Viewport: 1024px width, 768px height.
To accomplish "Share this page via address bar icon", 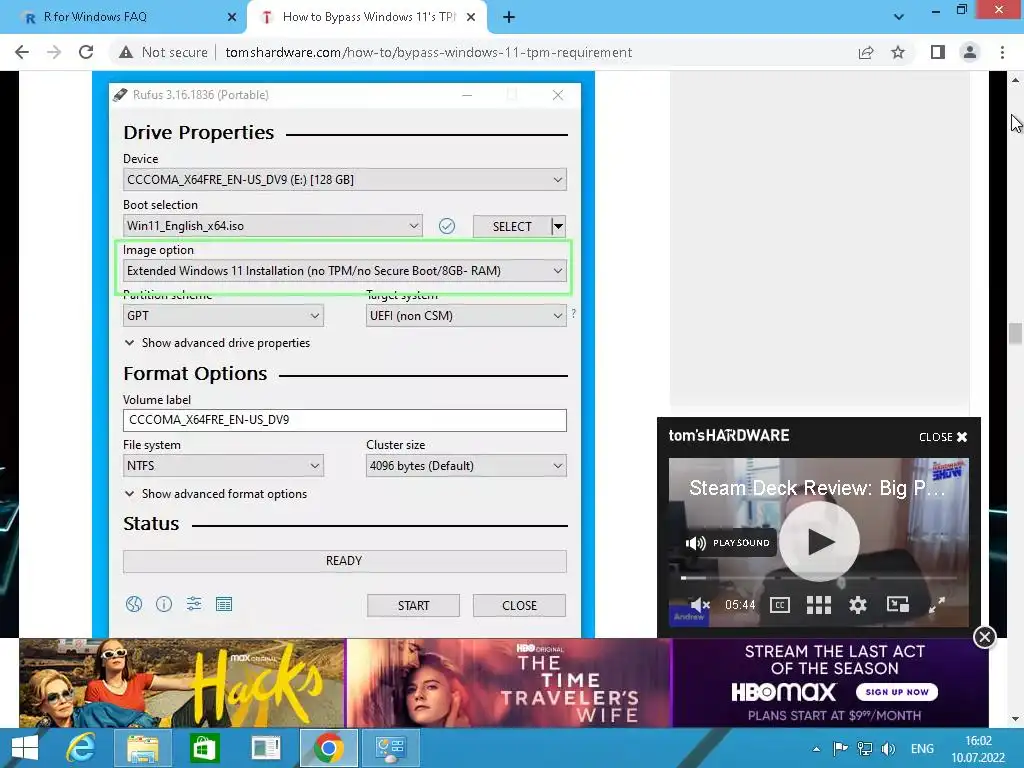I will [866, 52].
